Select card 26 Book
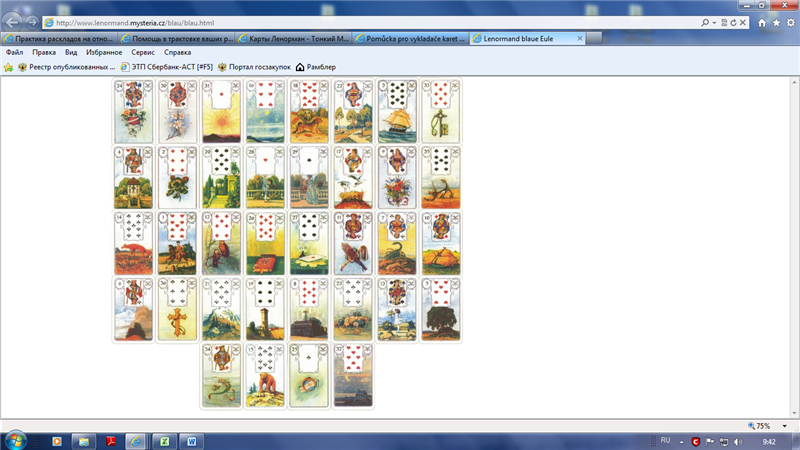Viewport: 800px width, 450px height. point(265,243)
